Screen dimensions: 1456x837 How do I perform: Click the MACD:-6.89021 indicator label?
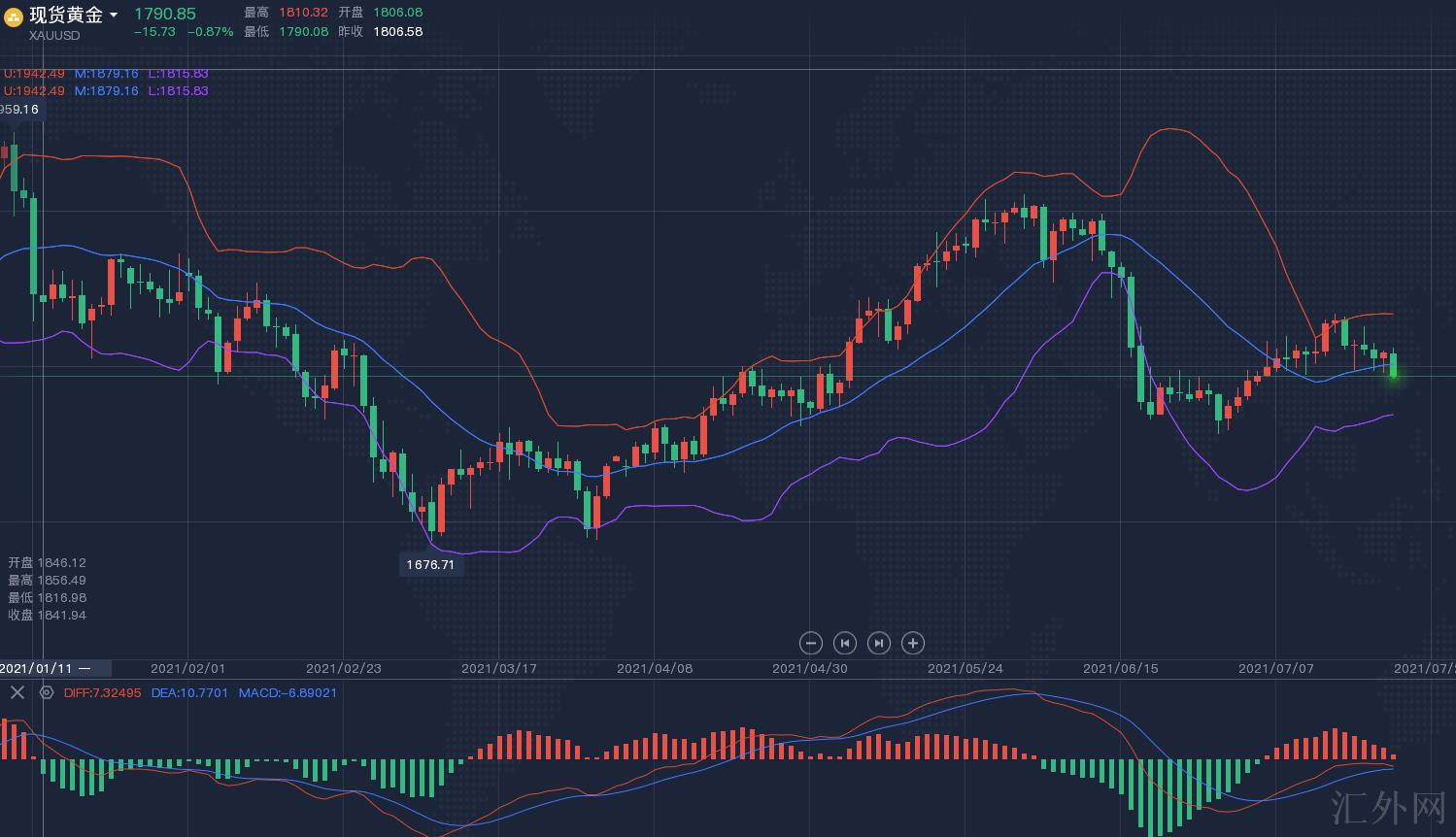[x=288, y=692]
